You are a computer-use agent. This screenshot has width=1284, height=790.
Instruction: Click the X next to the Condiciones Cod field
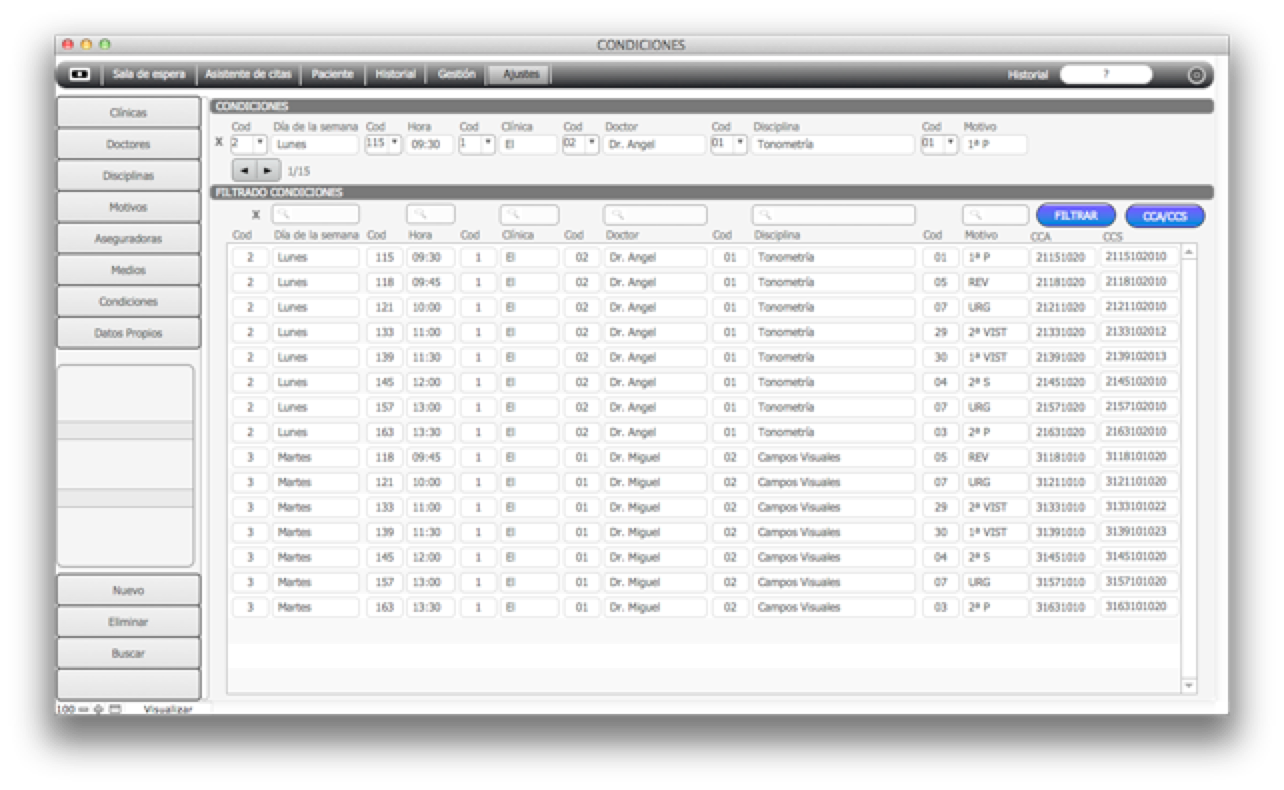(219, 143)
